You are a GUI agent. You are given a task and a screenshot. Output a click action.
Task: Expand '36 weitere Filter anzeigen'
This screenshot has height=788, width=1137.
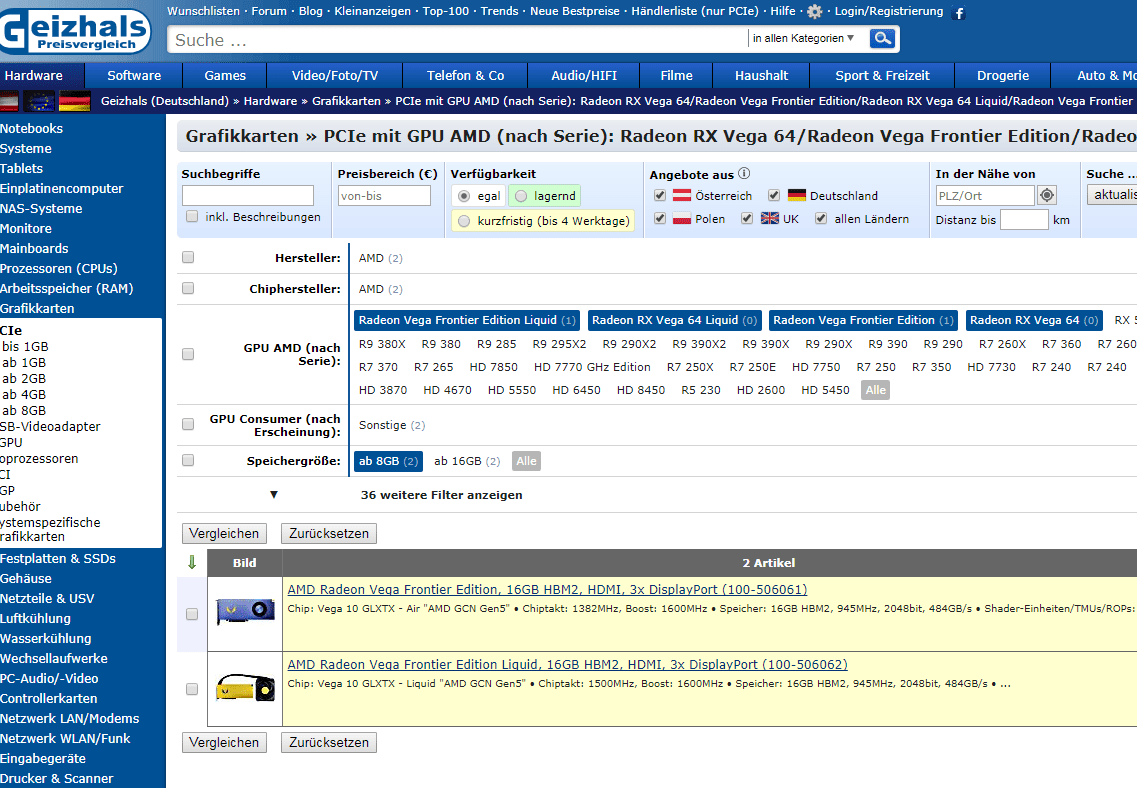(x=442, y=495)
